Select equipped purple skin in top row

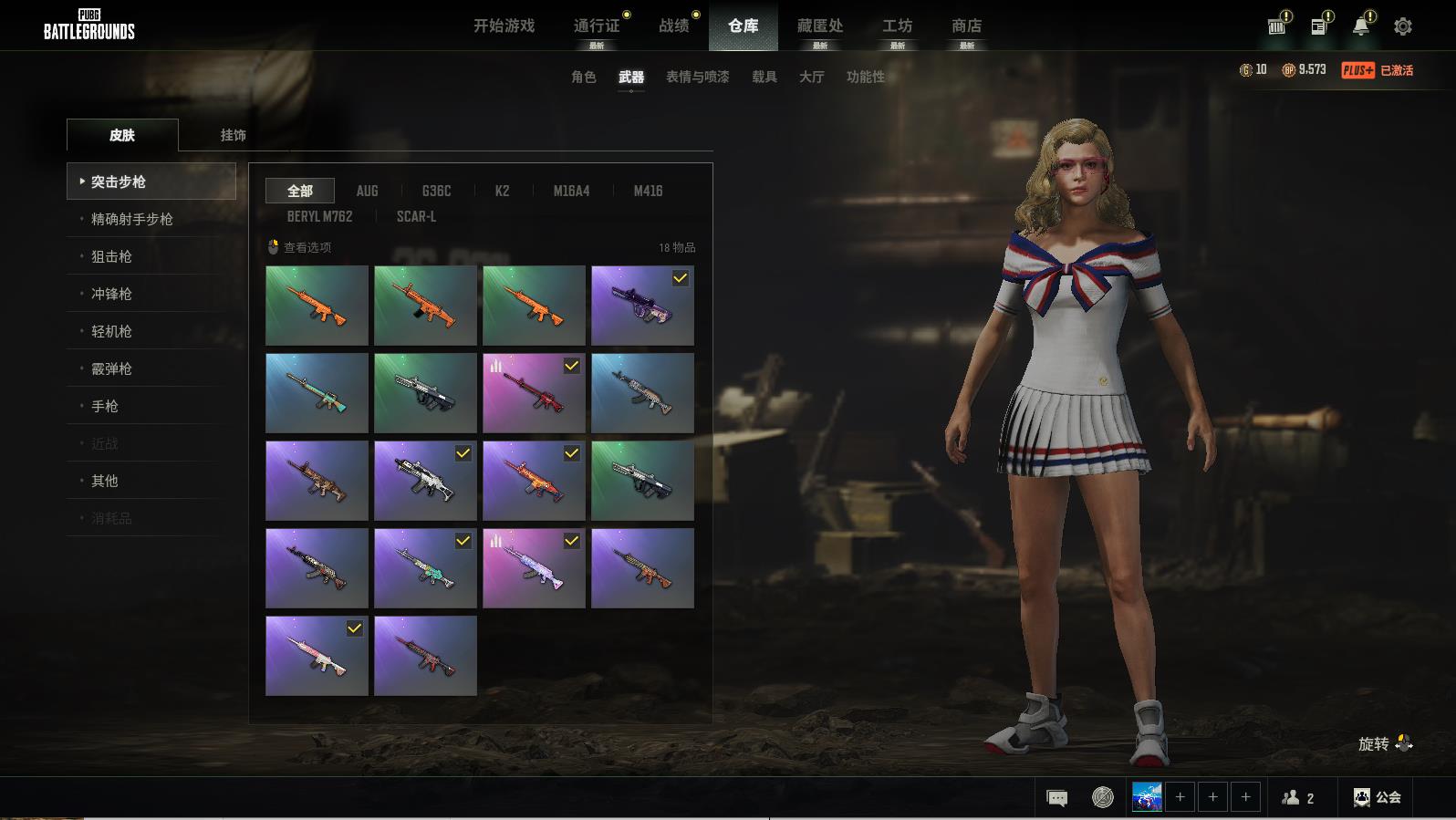click(642, 306)
